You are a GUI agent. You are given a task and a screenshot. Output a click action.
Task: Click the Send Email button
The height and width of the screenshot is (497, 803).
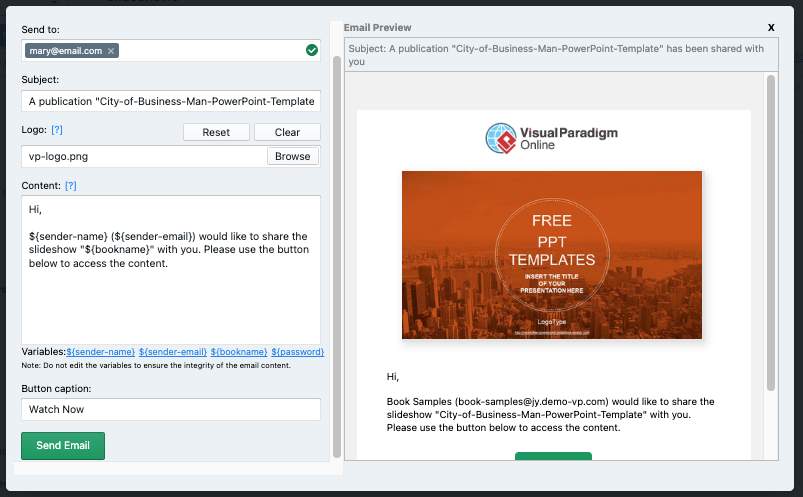63,446
